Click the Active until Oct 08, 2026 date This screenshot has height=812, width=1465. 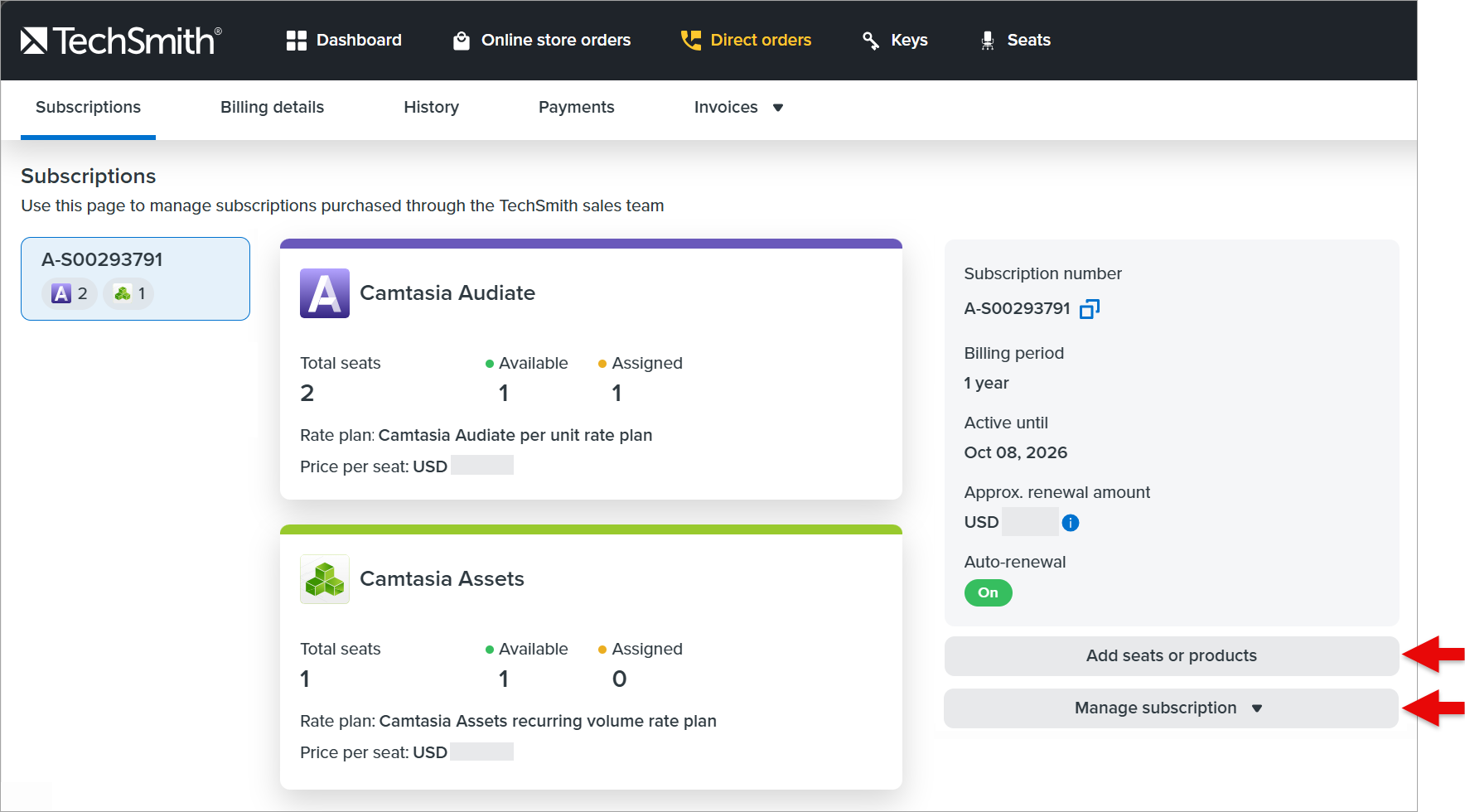pos(1015,453)
